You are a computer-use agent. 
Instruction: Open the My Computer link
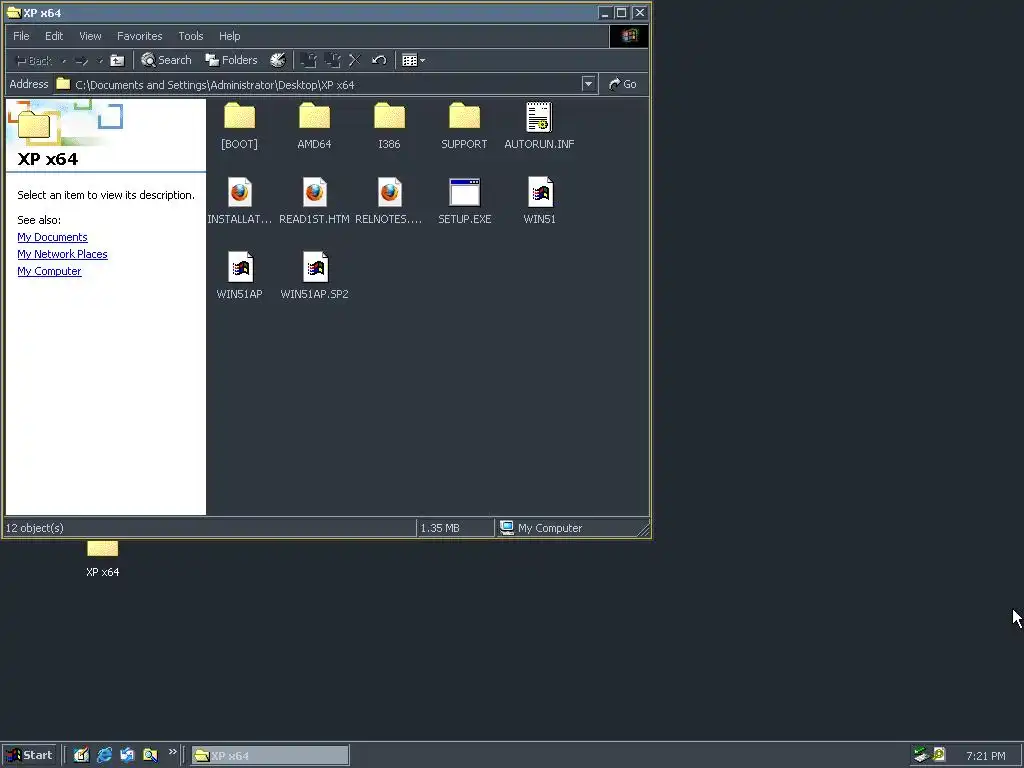pos(49,271)
